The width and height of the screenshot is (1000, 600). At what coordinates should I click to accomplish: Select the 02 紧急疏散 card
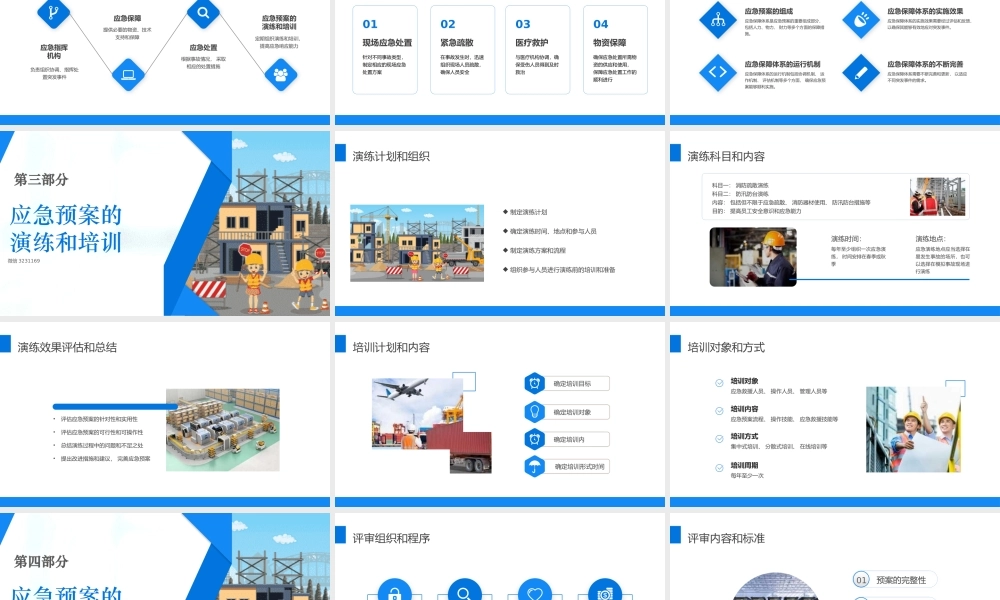tap(462, 50)
